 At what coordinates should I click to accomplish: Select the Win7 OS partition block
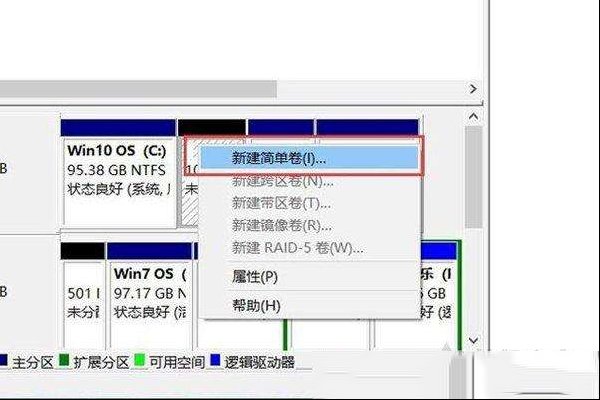[150, 295]
